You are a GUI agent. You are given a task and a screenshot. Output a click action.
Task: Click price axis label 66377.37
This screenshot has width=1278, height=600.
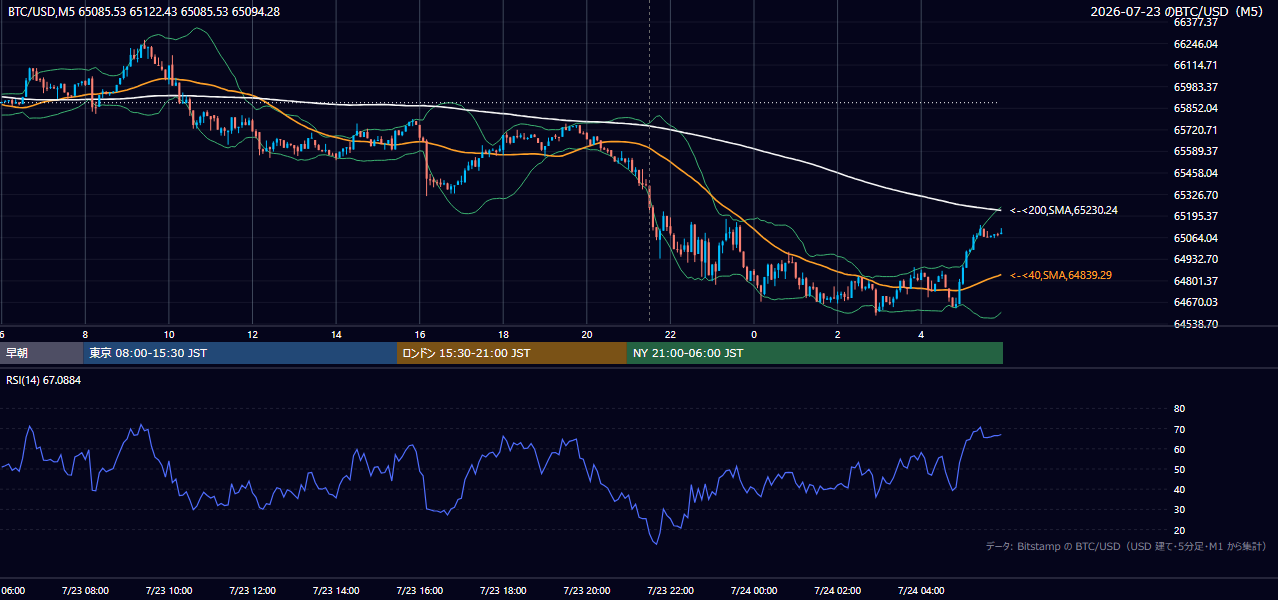coord(1195,22)
